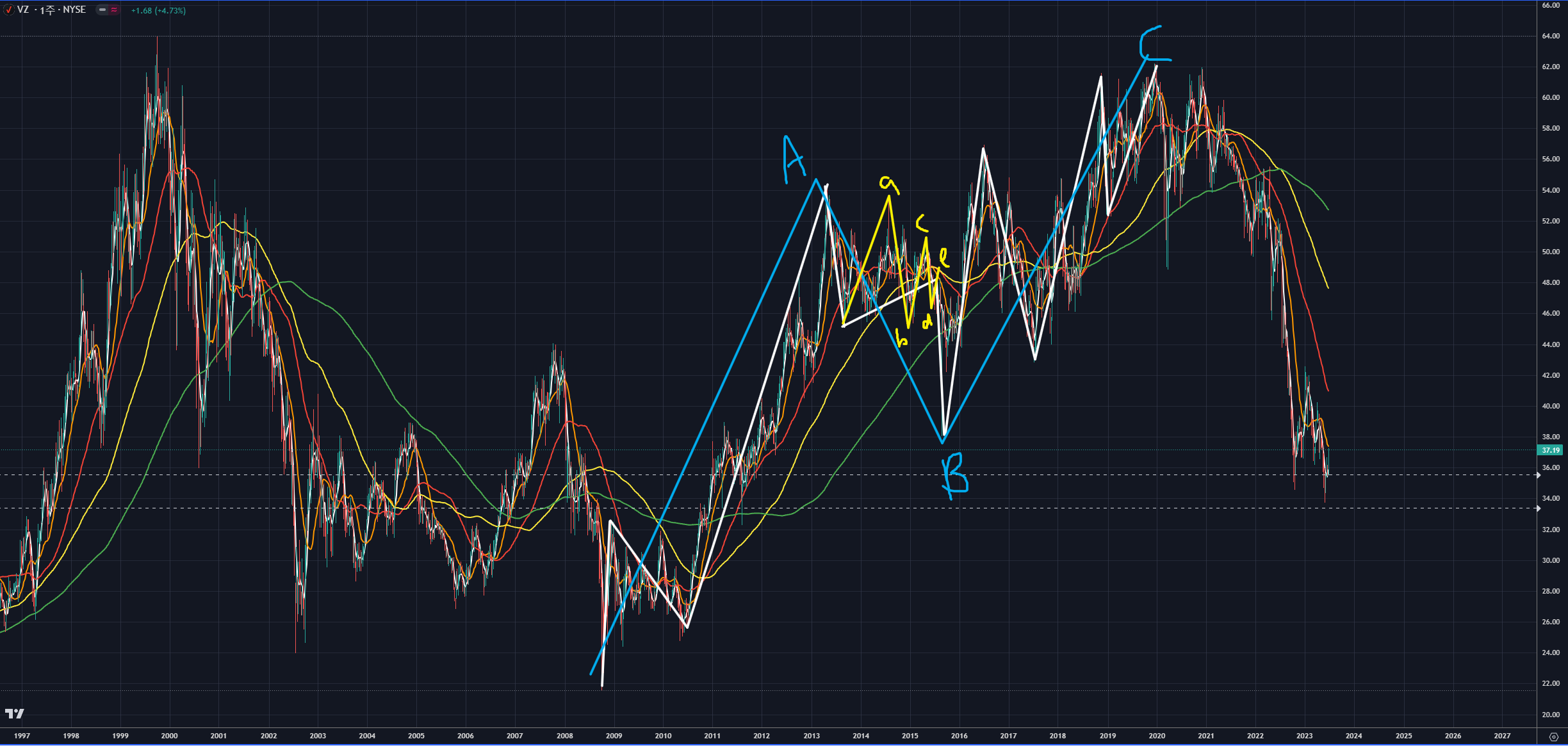Viewport: 1568px width, 746px height.
Task: Click the 37.19 current price label
Action: (x=1550, y=450)
